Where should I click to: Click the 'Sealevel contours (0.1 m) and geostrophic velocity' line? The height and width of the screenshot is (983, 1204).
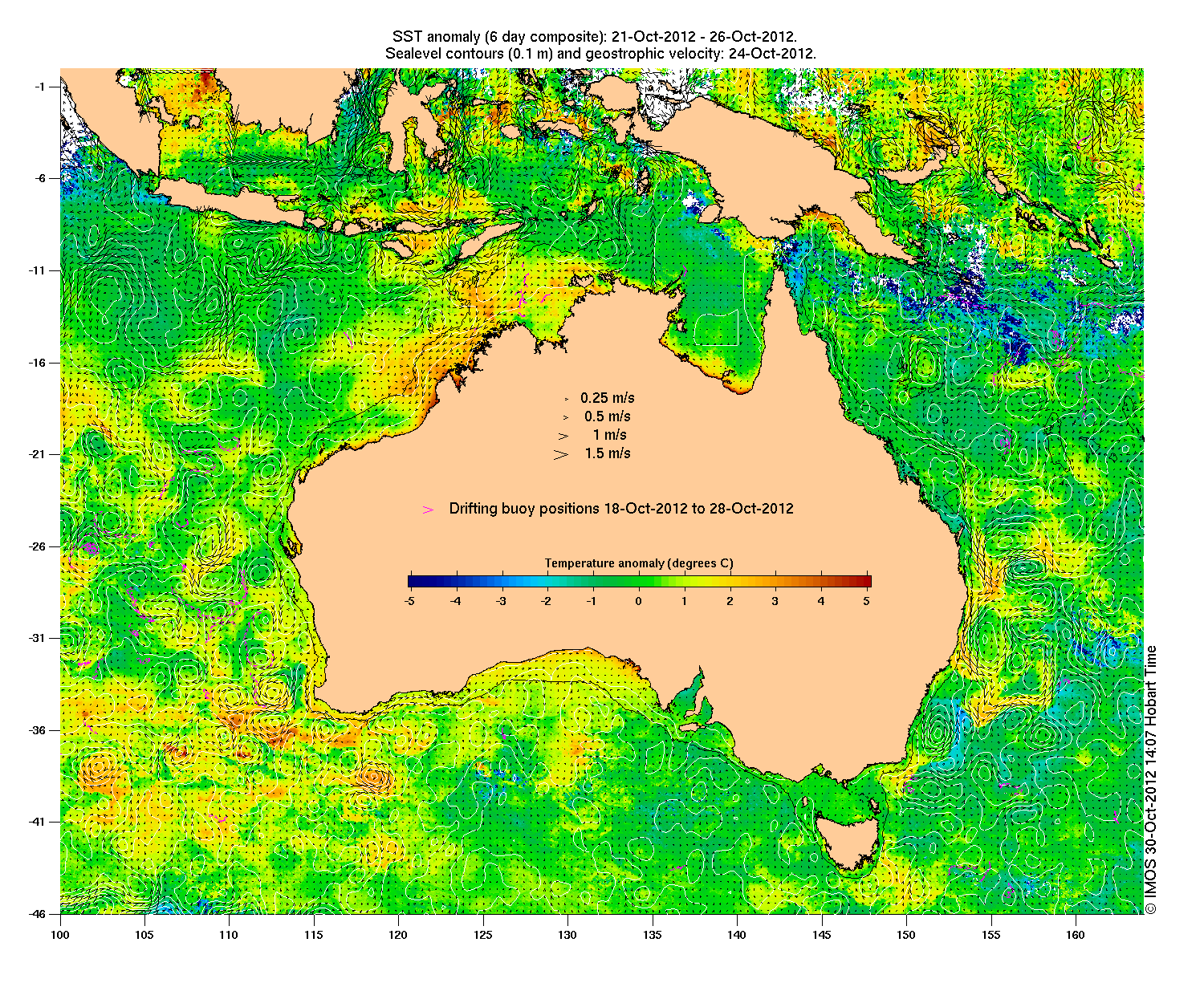600,55
